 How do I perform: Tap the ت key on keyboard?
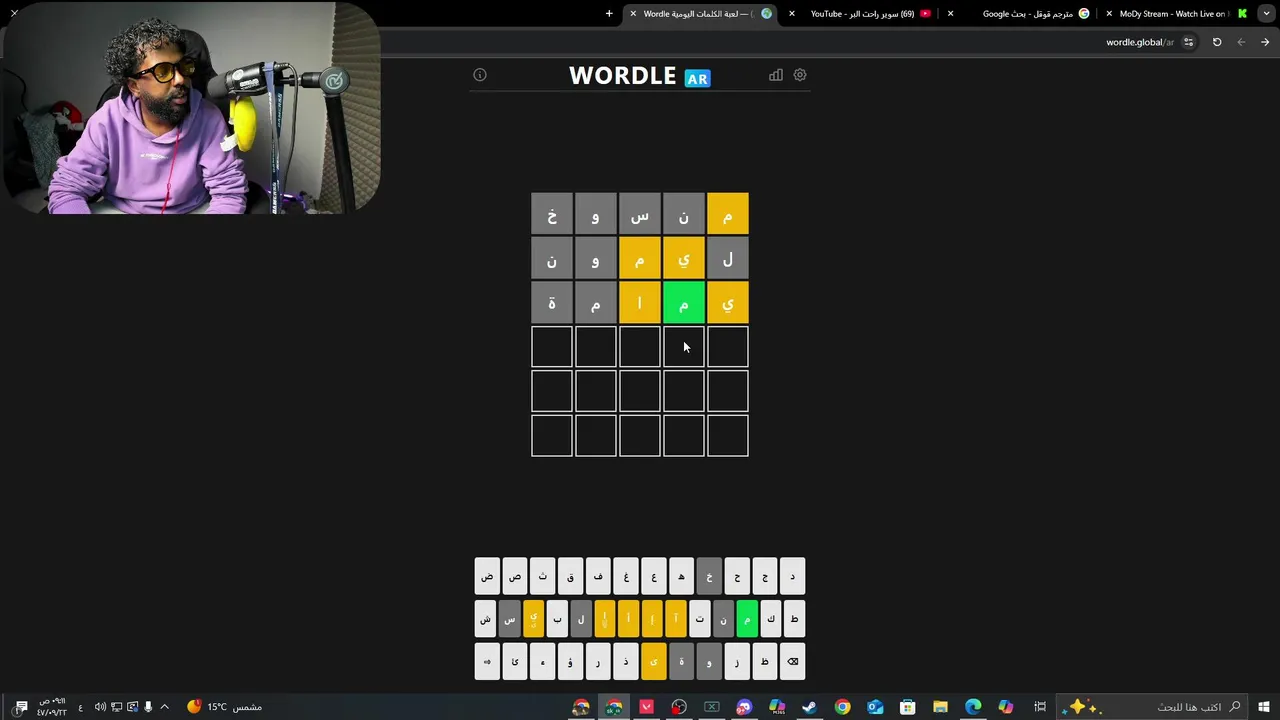[699, 619]
